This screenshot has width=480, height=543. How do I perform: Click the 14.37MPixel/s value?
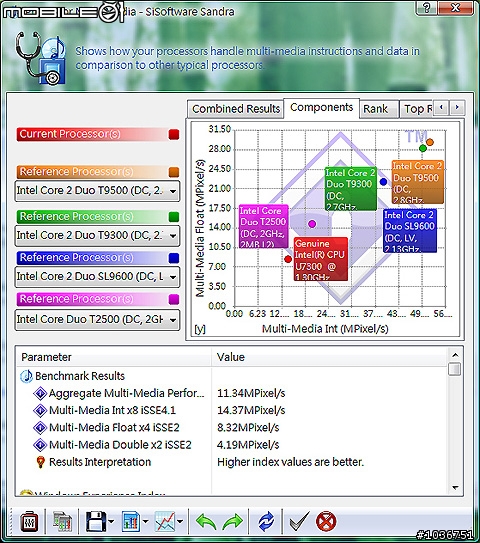251,410
